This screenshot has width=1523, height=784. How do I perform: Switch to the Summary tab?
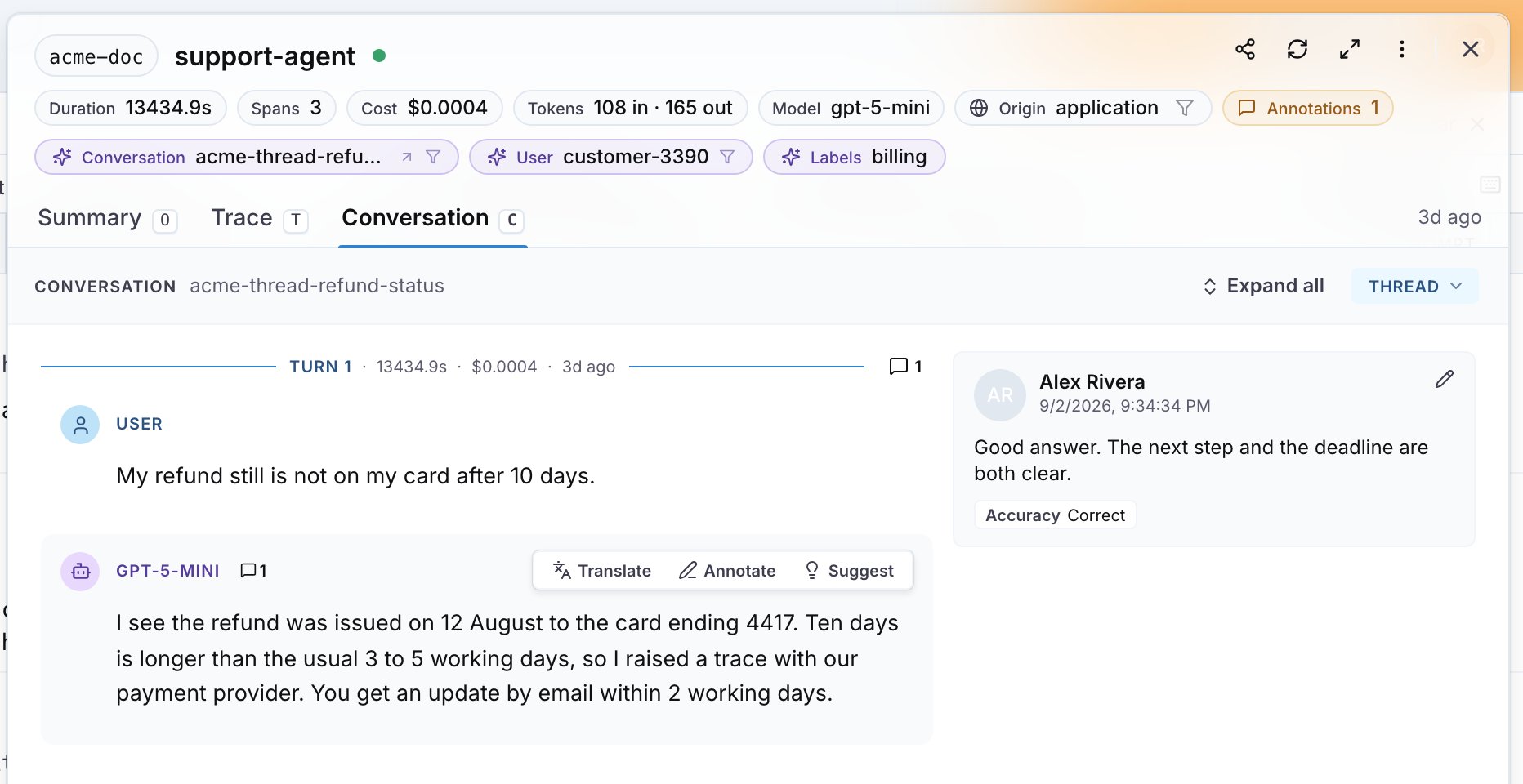tap(107, 219)
